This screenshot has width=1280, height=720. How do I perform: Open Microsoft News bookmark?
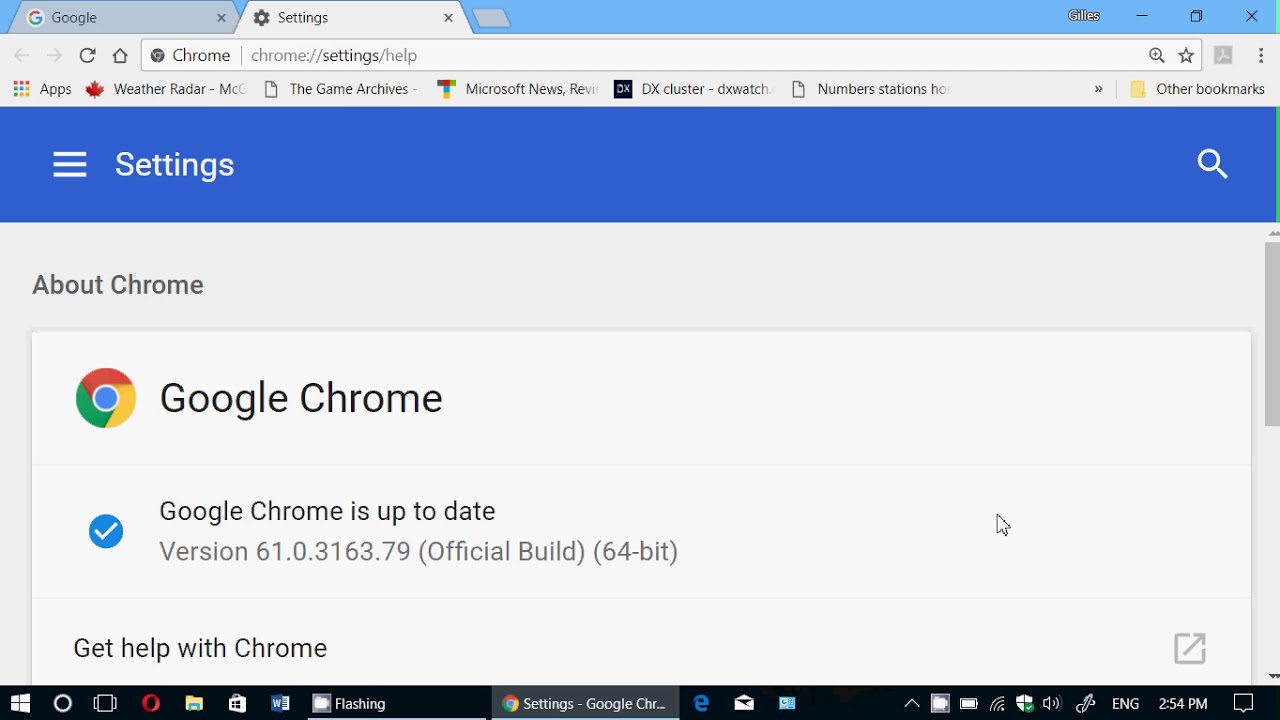[518, 89]
